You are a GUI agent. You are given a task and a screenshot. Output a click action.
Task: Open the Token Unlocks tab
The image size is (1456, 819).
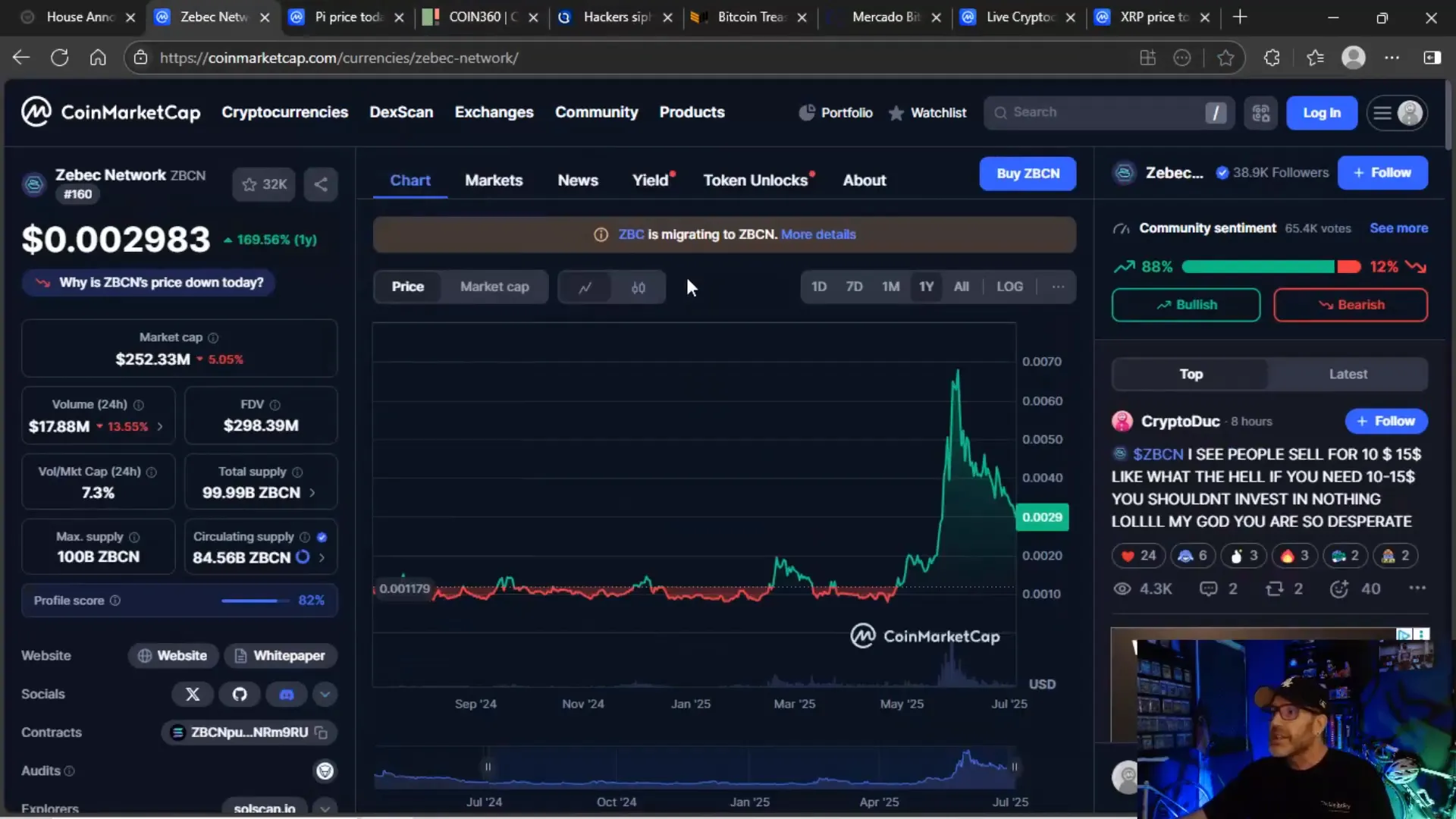(x=758, y=180)
